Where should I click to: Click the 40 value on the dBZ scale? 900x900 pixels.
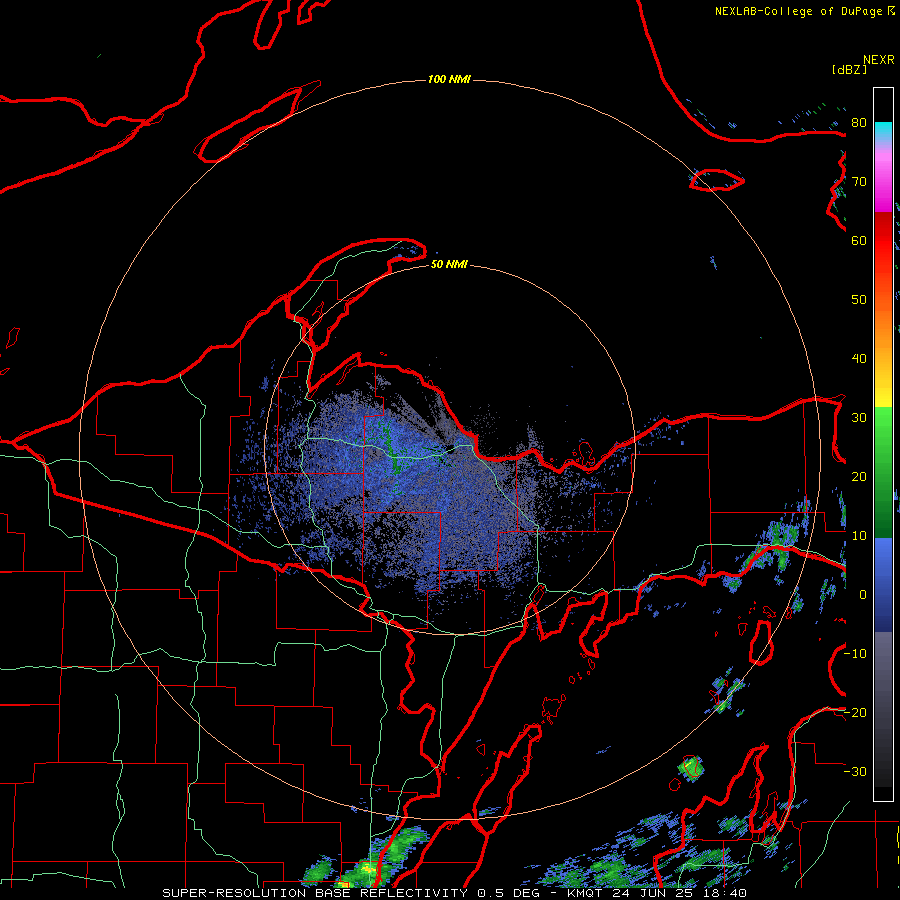pos(859,359)
